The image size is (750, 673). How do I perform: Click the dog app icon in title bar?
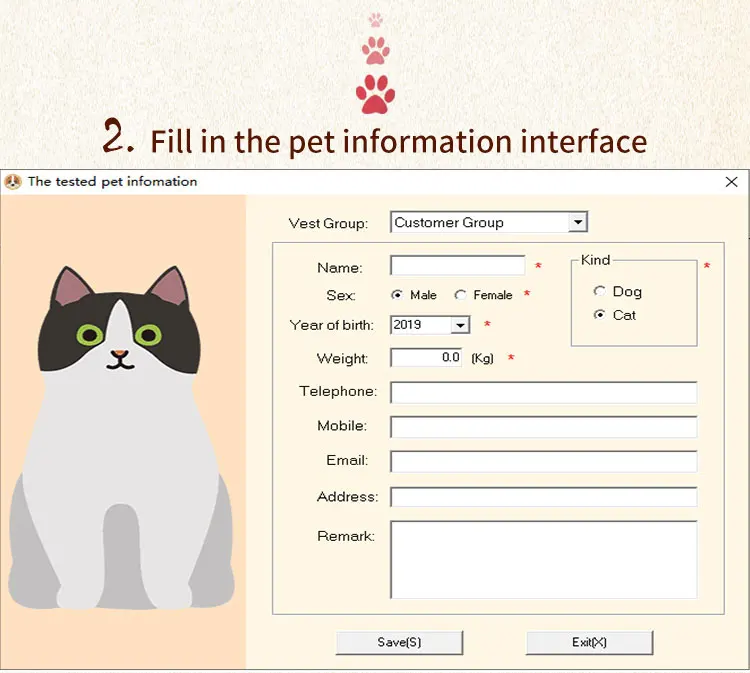point(13,182)
